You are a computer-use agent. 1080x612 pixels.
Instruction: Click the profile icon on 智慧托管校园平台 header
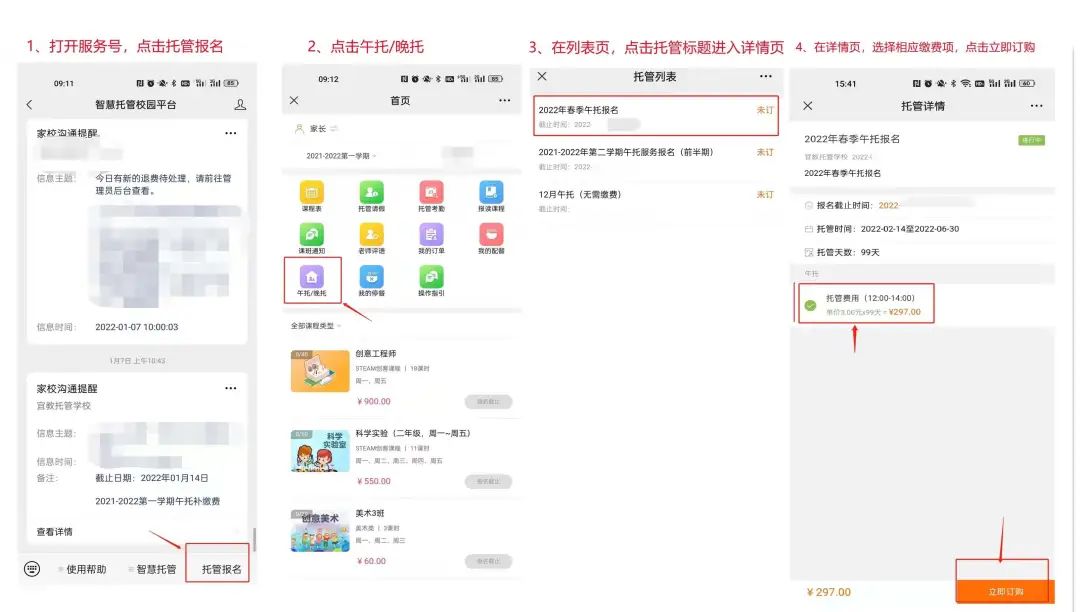click(240, 105)
